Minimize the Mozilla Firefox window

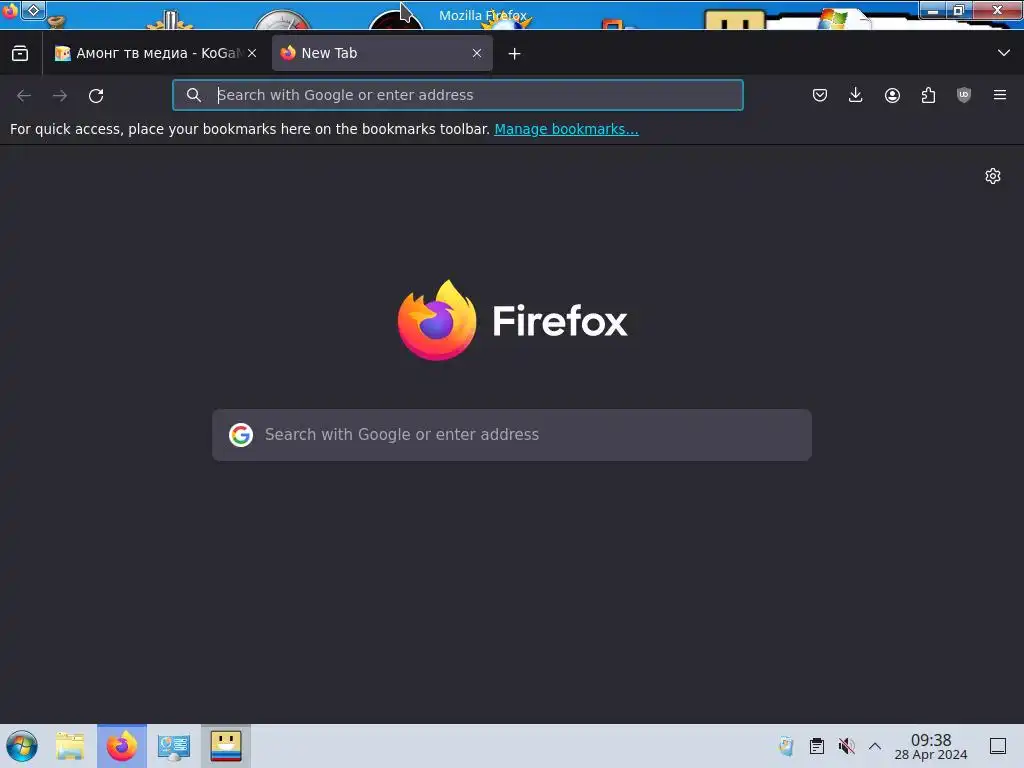(x=933, y=10)
